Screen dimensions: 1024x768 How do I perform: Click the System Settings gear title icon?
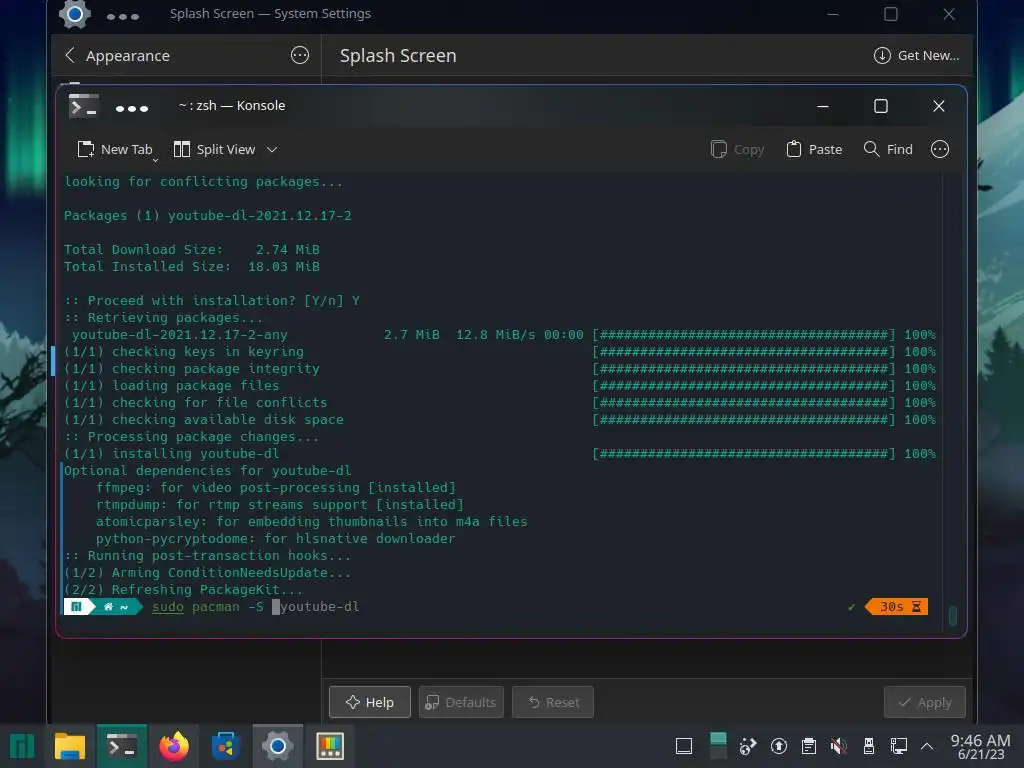tap(74, 14)
